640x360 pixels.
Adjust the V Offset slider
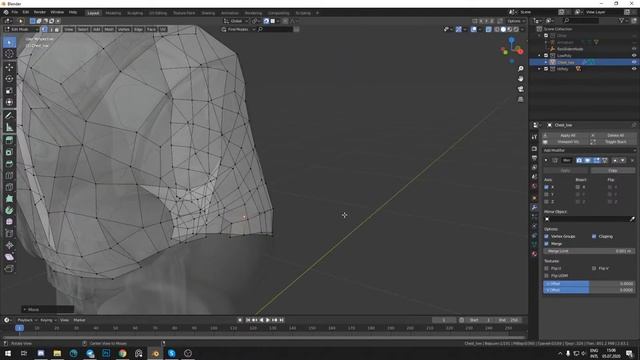click(589, 290)
